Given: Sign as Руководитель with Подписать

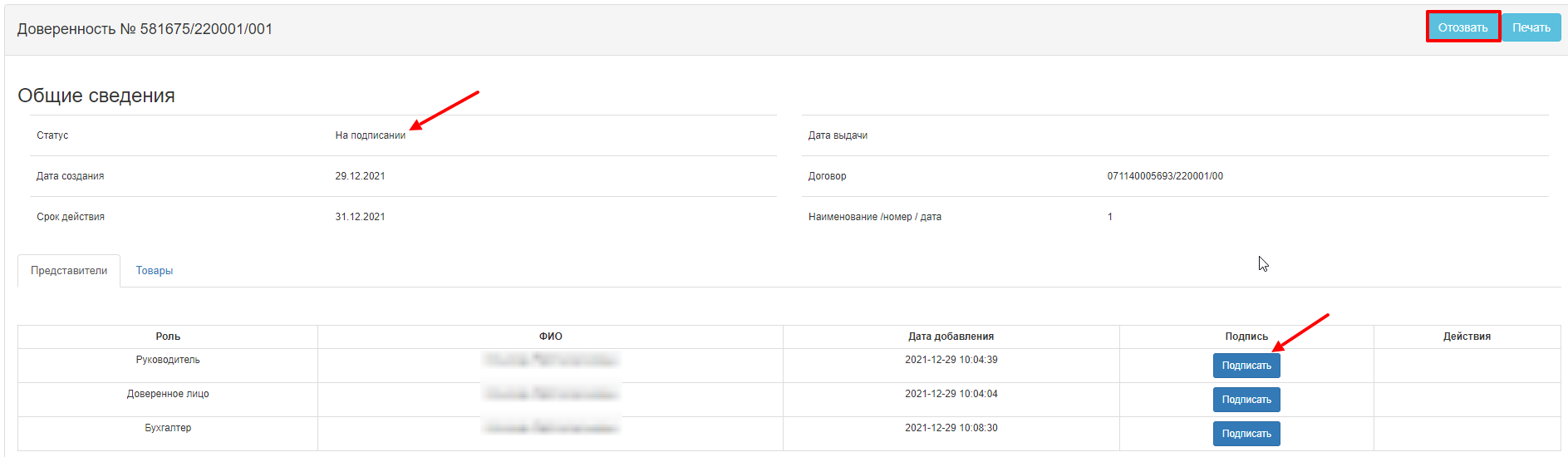Looking at the screenshot, I should pyautogui.click(x=1246, y=366).
